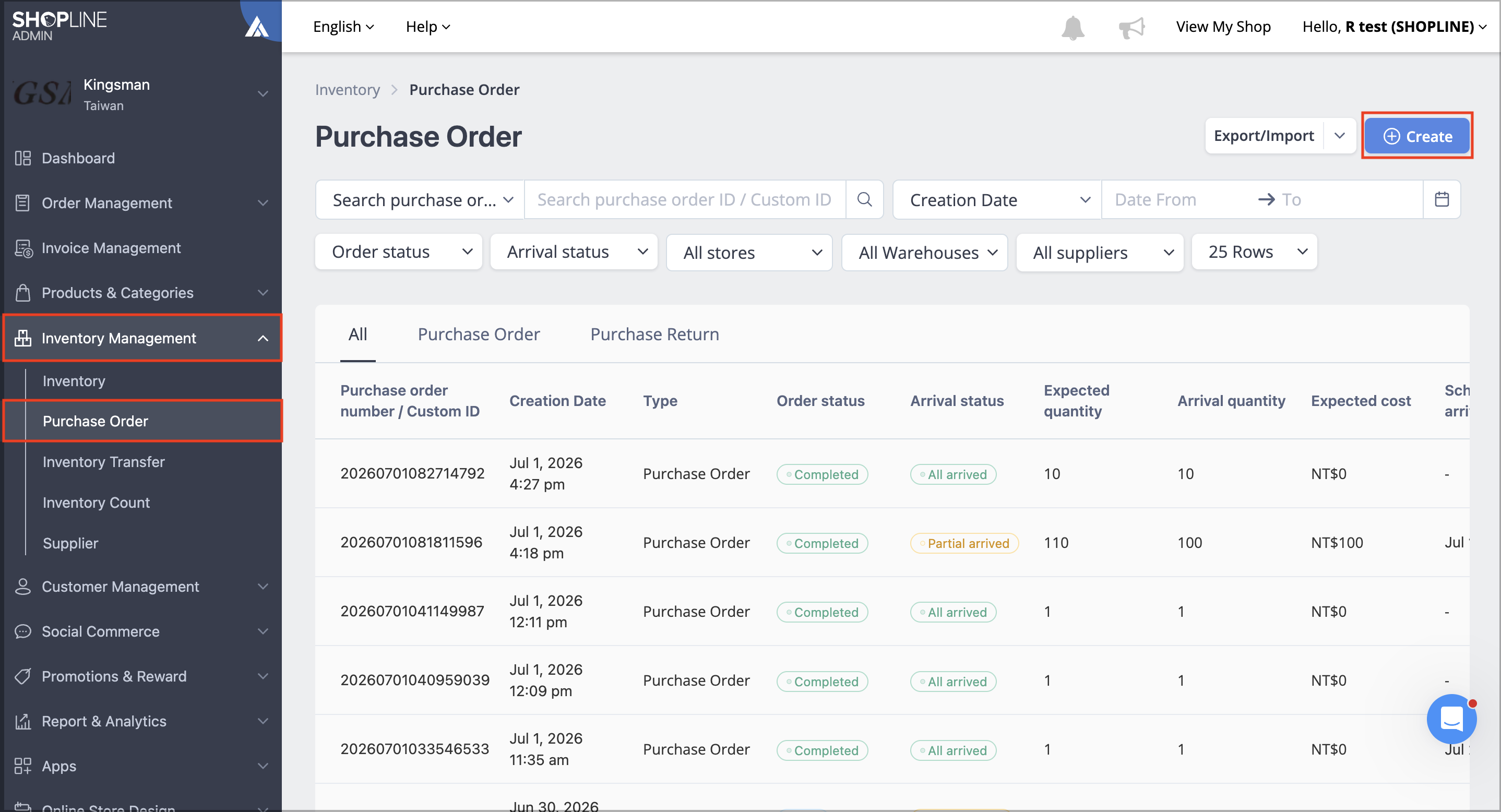The image size is (1501, 812).
Task: Click the Products & Categories bag icon
Action: (23, 292)
